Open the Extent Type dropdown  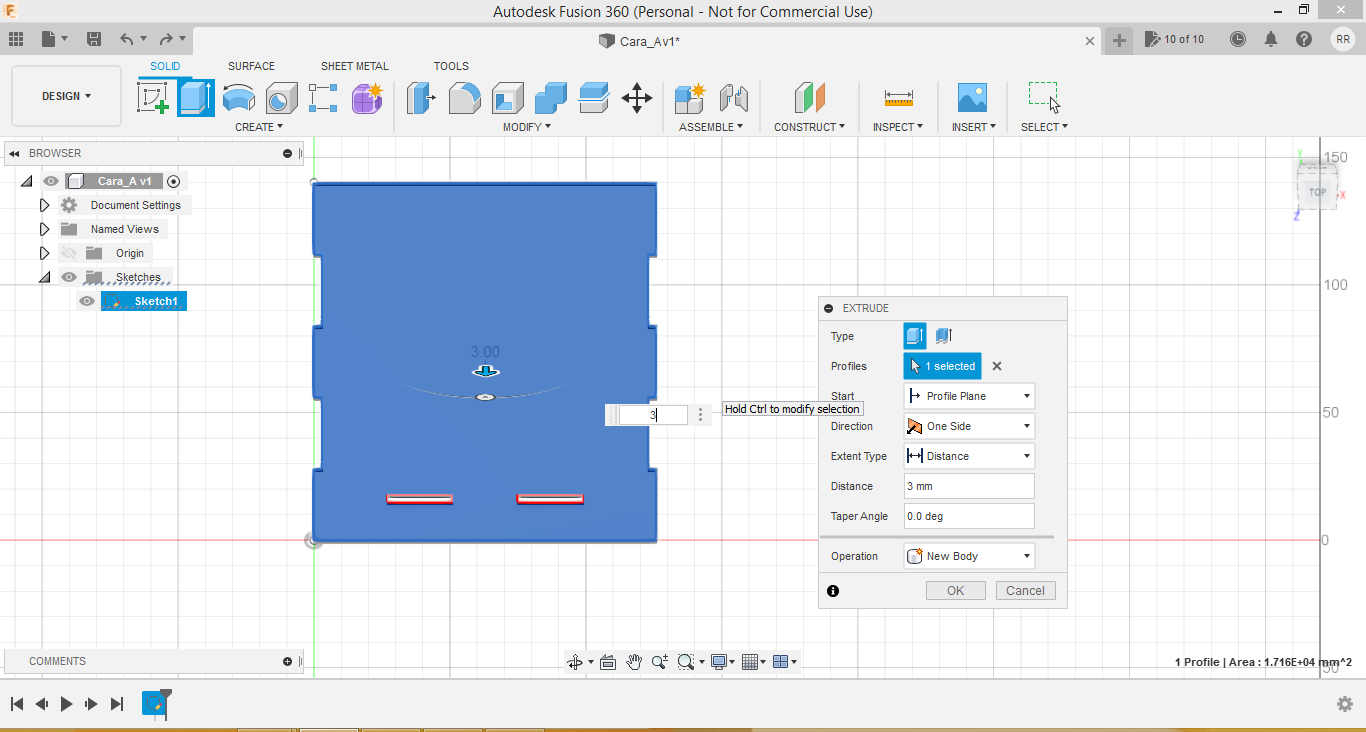tap(969, 456)
